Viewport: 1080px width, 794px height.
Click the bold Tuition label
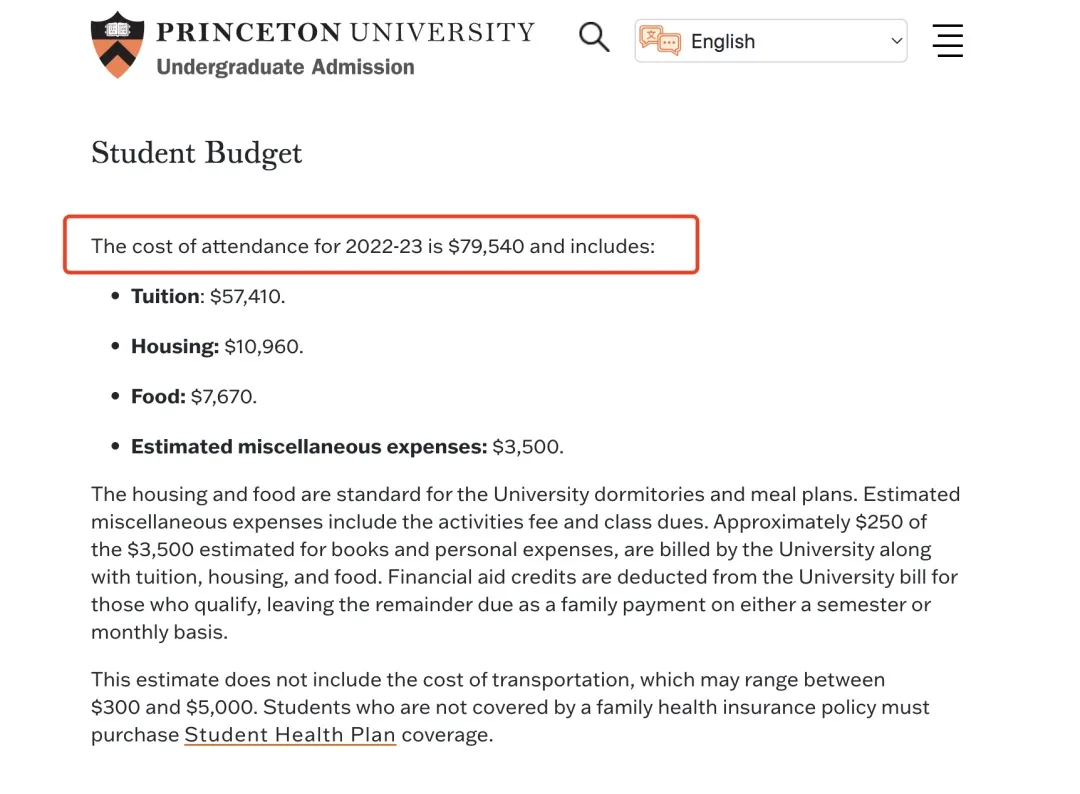coord(165,296)
